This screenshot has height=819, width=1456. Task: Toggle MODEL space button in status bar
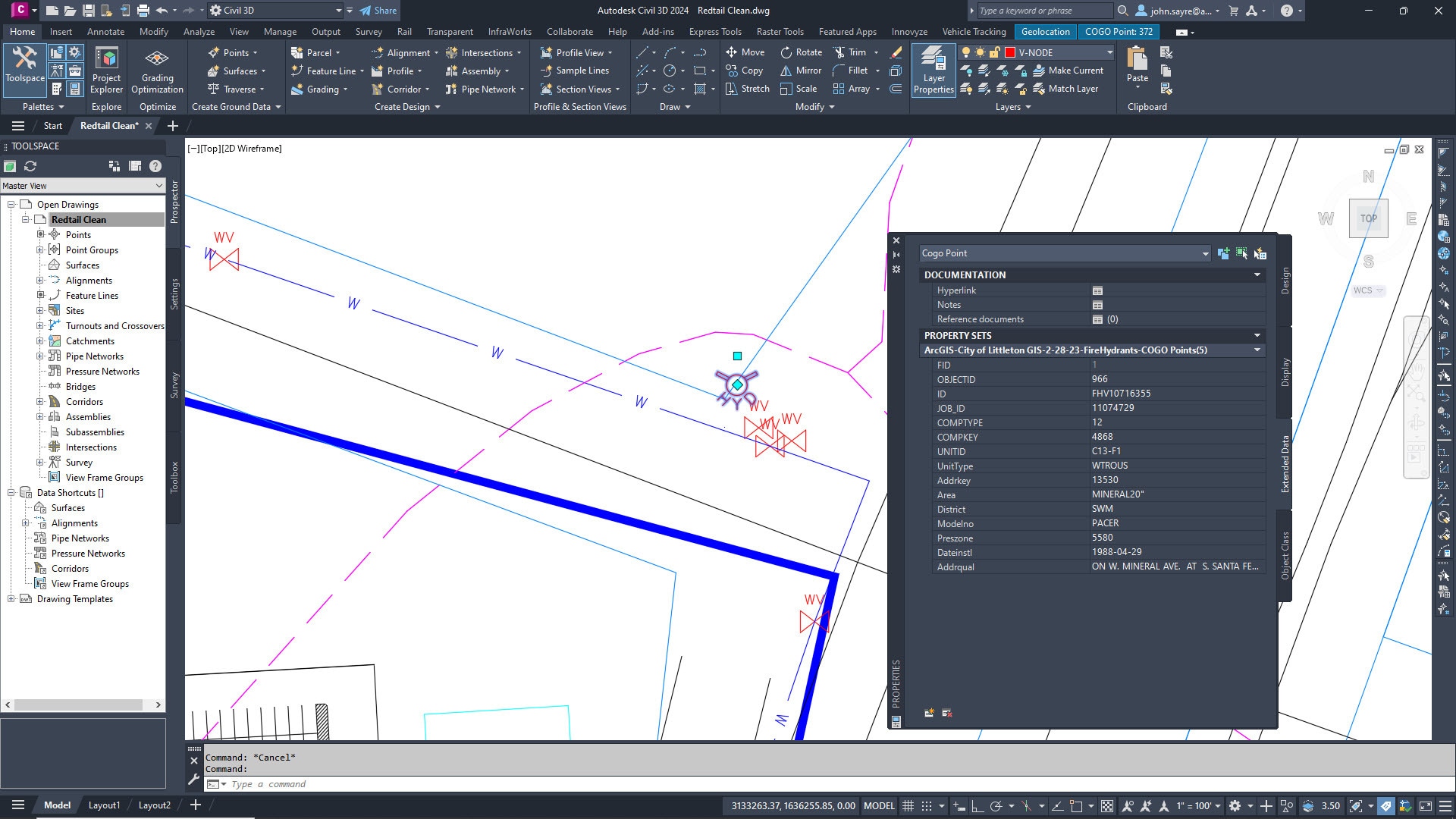pos(879,805)
